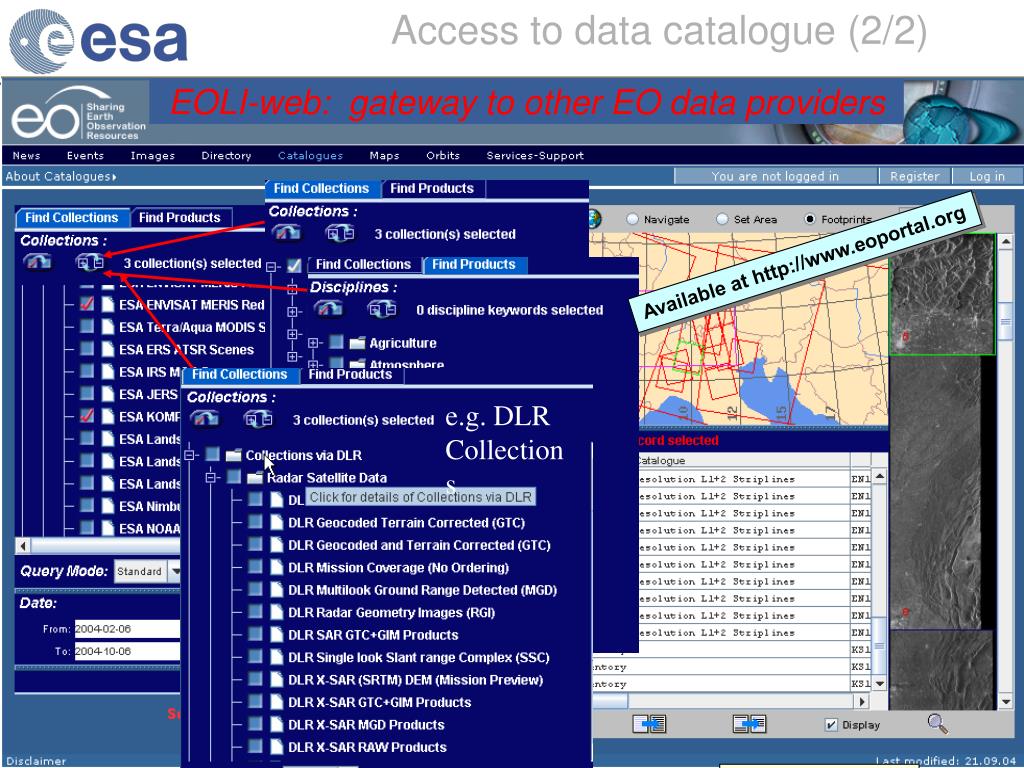
Task: Click the second Collections icon in leftmost panel
Action: pos(90,263)
